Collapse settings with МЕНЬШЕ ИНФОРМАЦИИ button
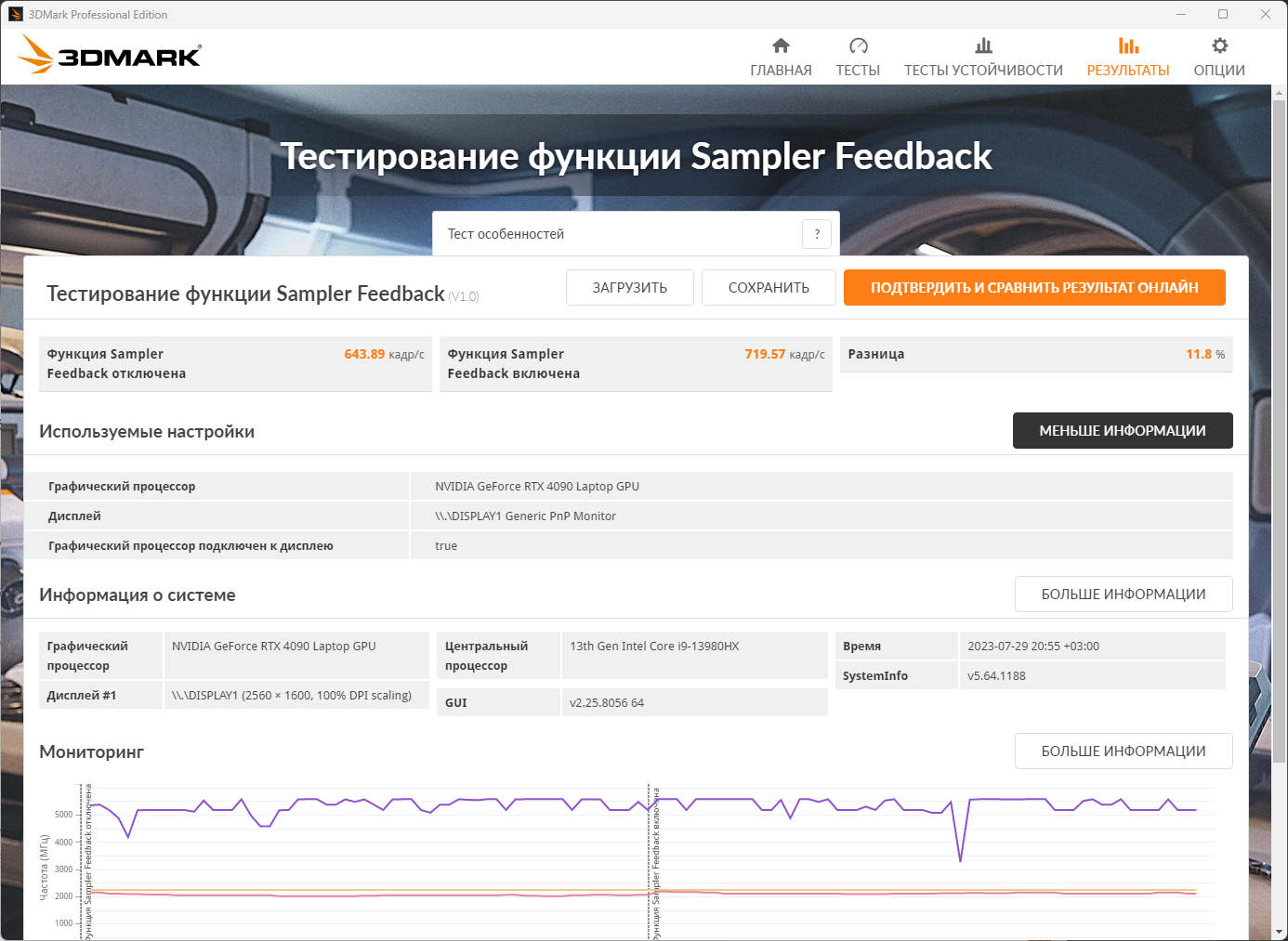Screen dimensions: 1288x941 point(1123,431)
